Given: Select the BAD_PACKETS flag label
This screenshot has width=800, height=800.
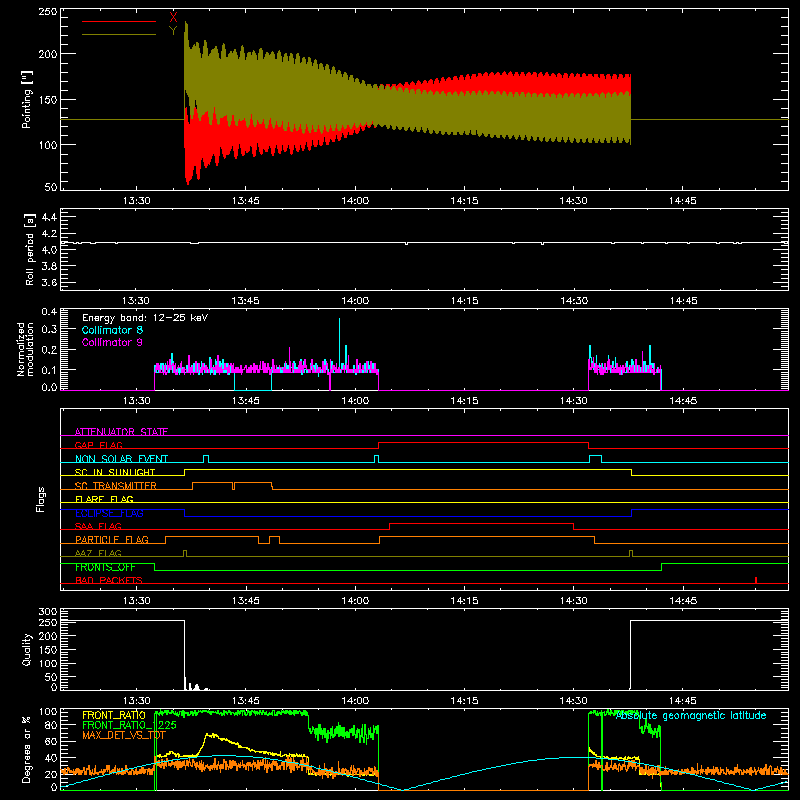Looking at the screenshot, I should [x=109, y=580].
